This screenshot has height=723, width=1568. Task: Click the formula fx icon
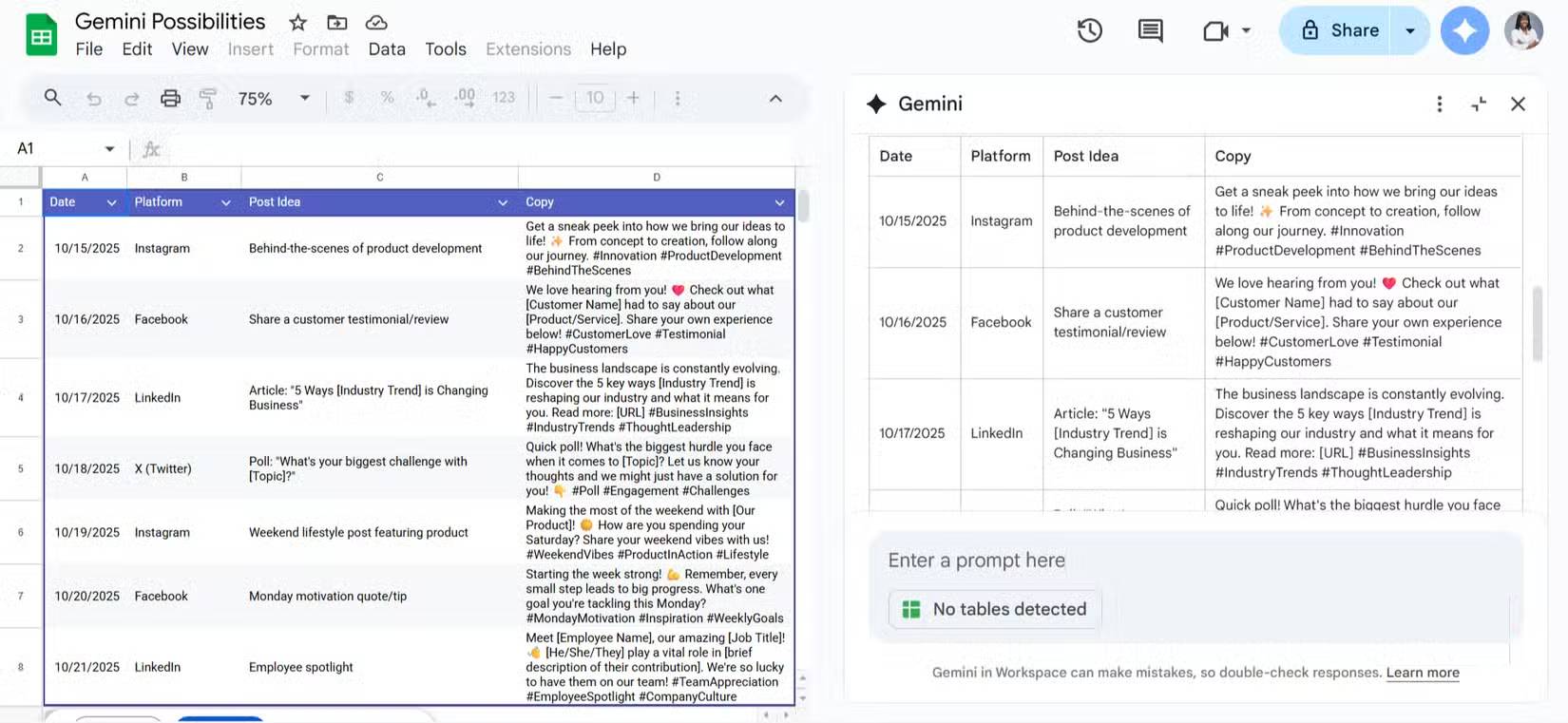[151, 149]
